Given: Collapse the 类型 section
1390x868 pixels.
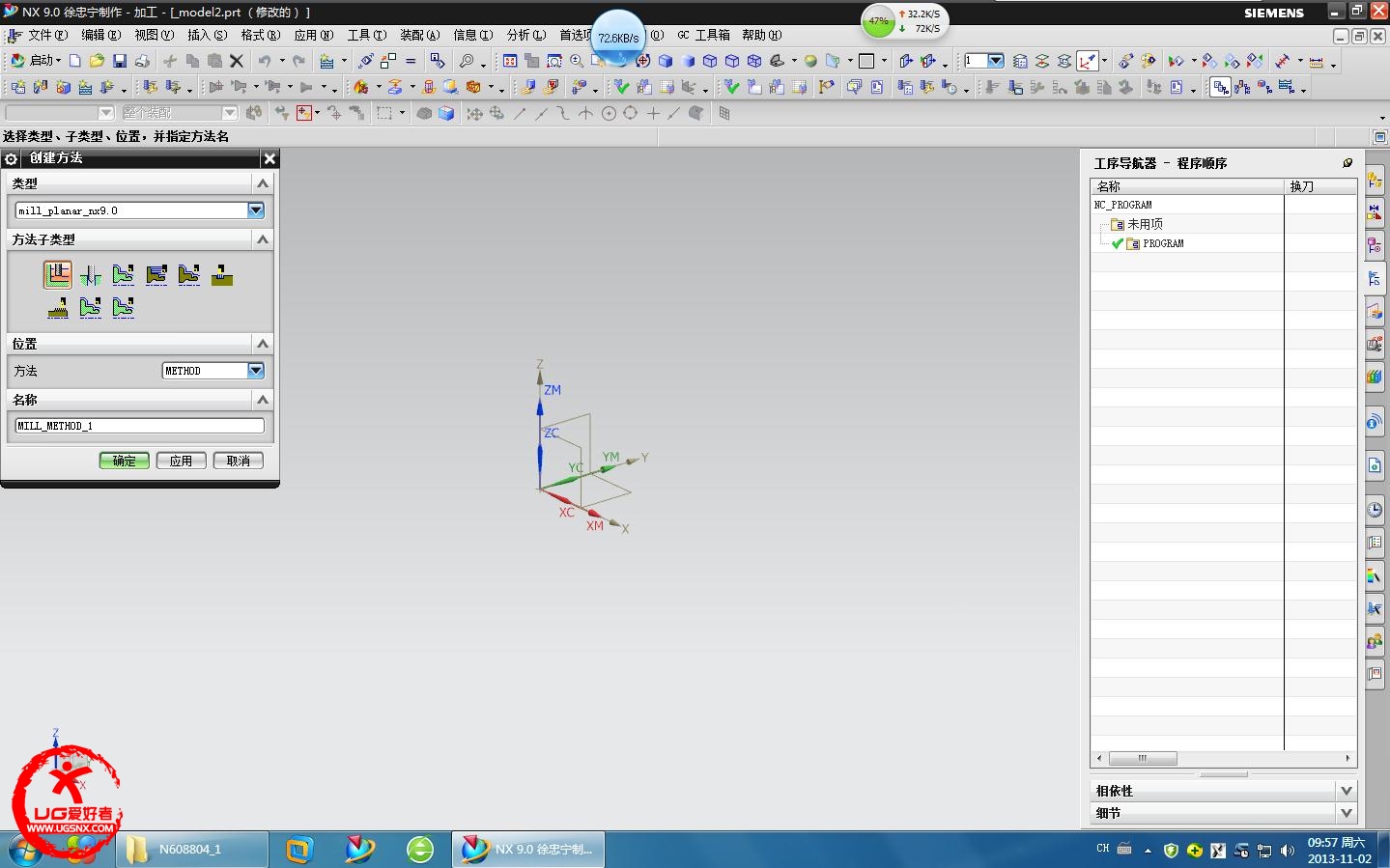Looking at the screenshot, I should coord(262,182).
